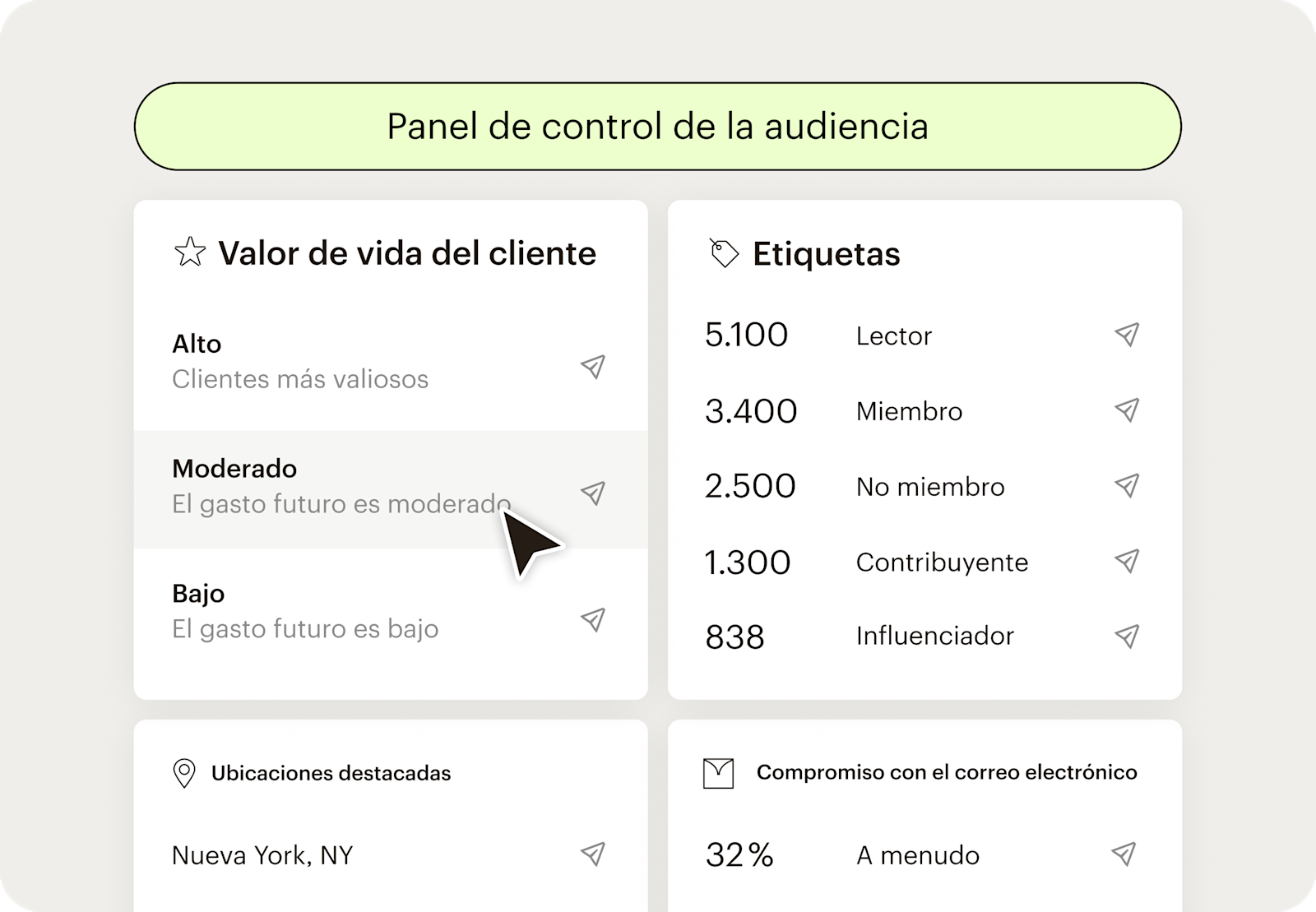The width and height of the screenshot is (1316, 912).
Task: Click the envelope icon for email engagement
Action: [x=718, y=773]
